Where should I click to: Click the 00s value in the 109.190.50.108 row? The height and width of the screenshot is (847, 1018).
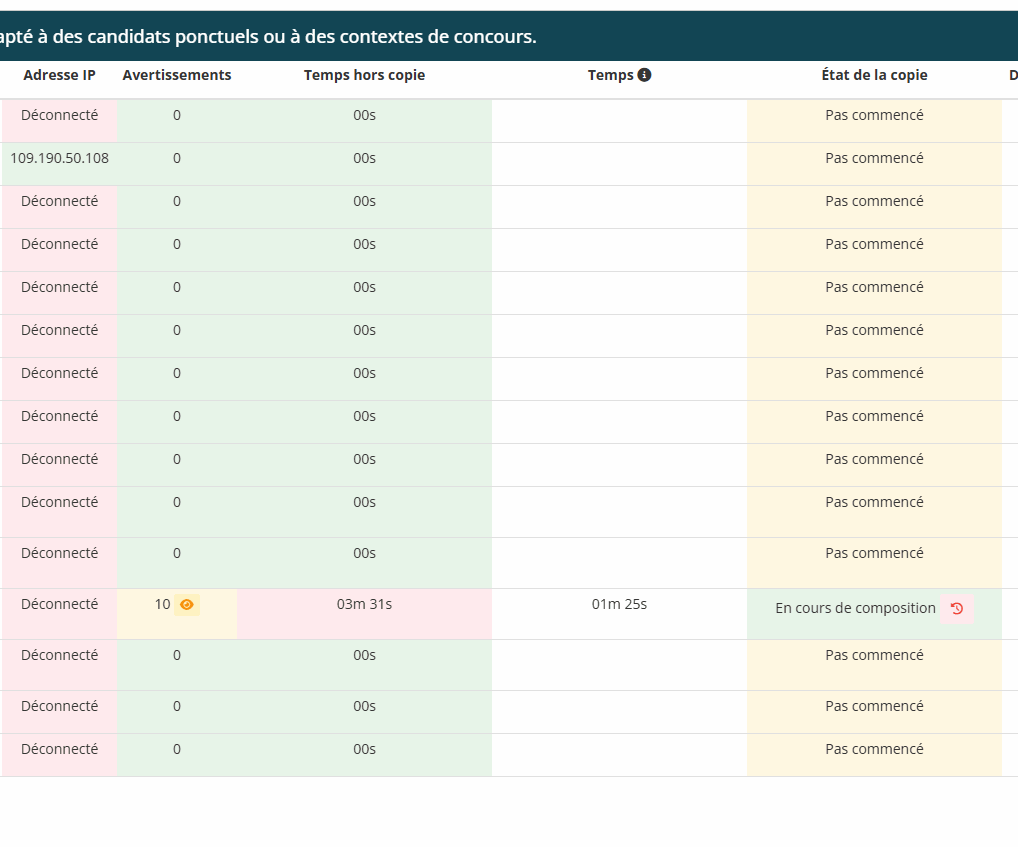[x=364, y=158]
